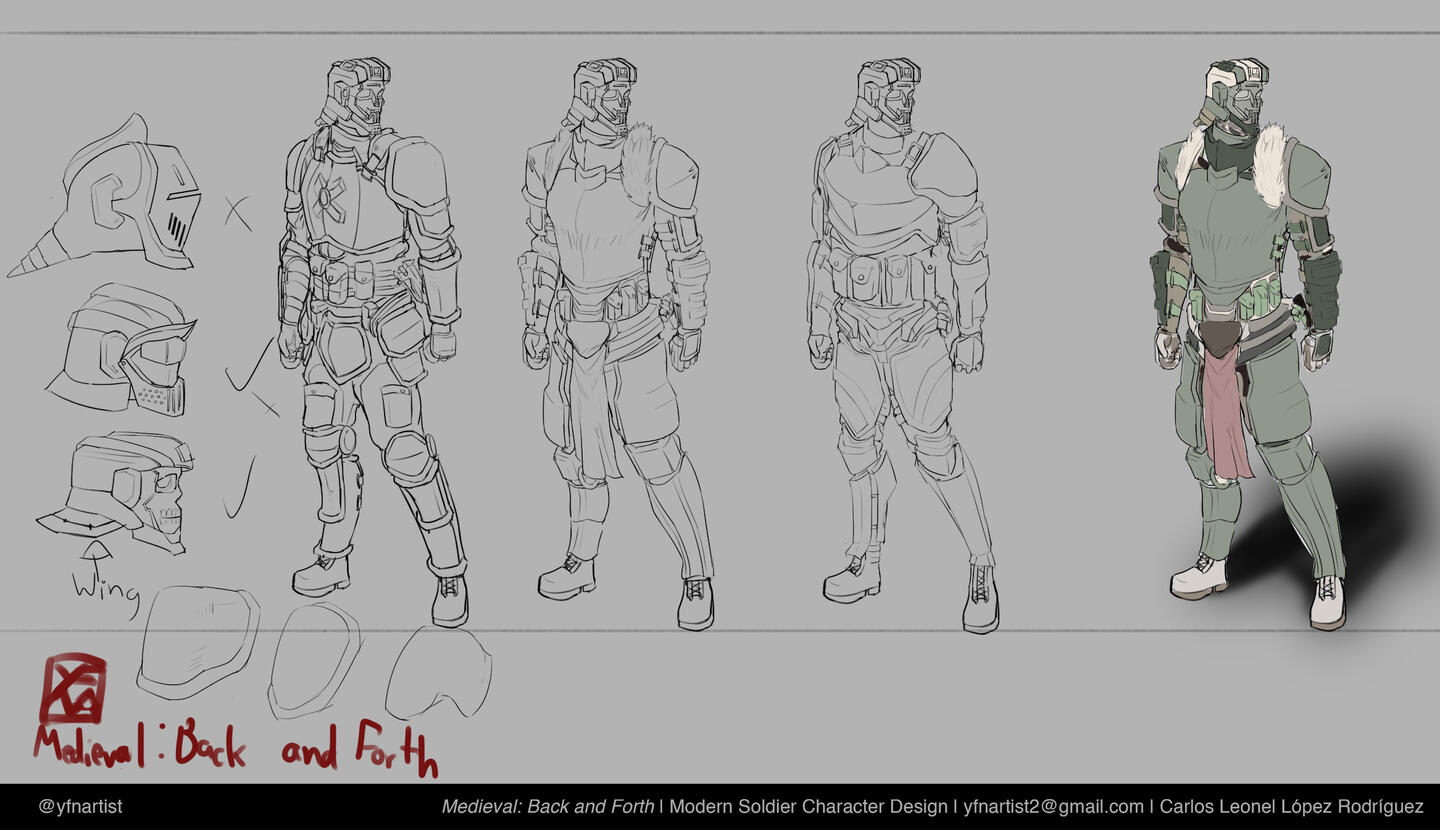Click the Modern Soldier Character Design text
Viewport: 1440px width, 830px height.
point(808,806)
